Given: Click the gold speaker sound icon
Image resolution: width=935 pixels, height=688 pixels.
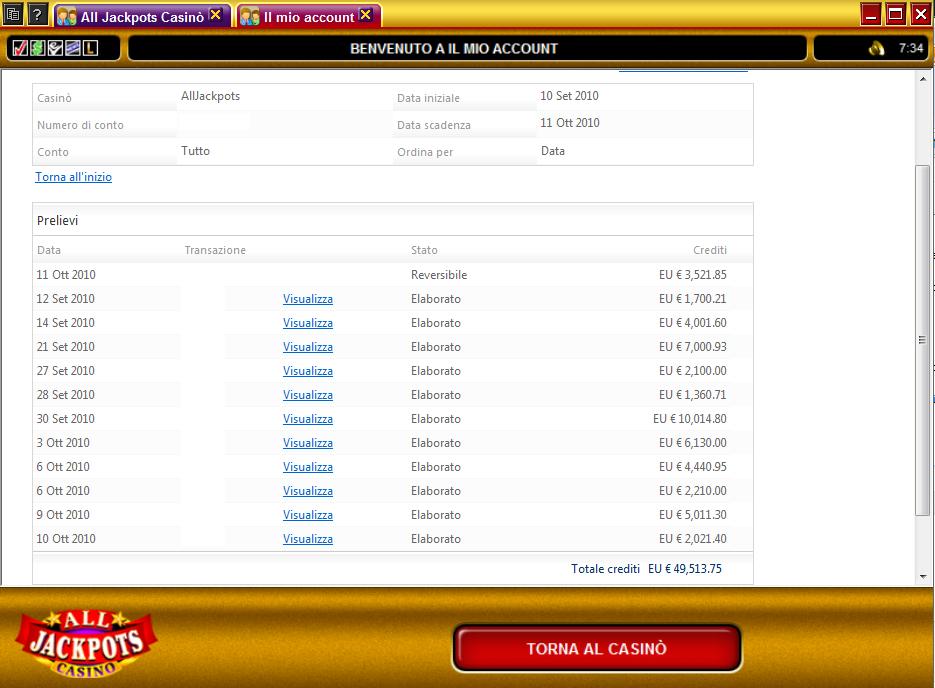Looking at the screenshot, I should coord(876,48).
